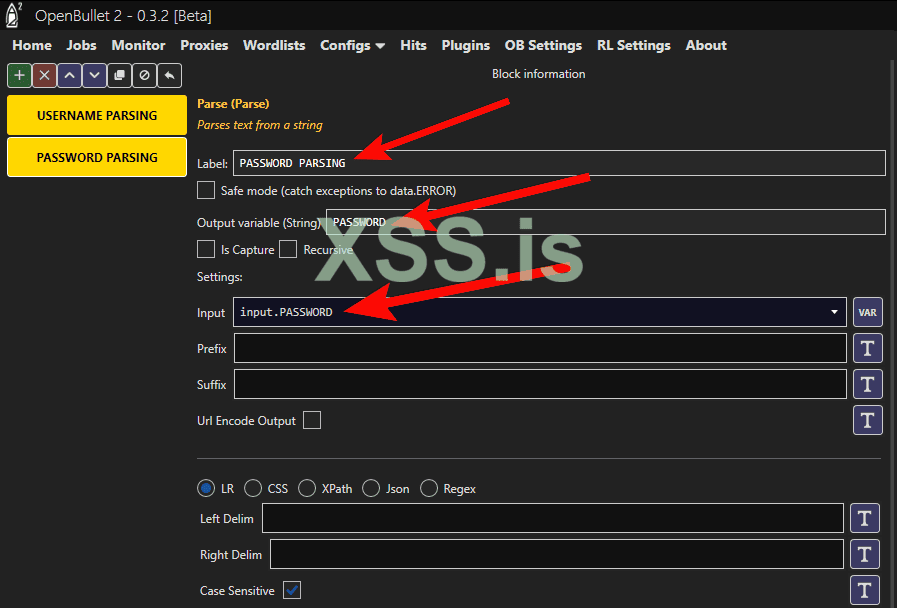Open the Jobs menu
897x608 pixels.
[x=81, y=46]
